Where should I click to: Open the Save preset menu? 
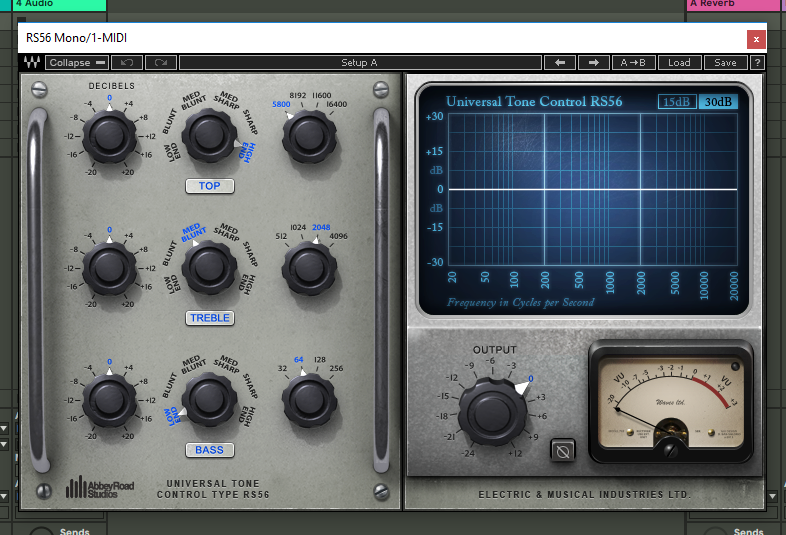point(725,63)
